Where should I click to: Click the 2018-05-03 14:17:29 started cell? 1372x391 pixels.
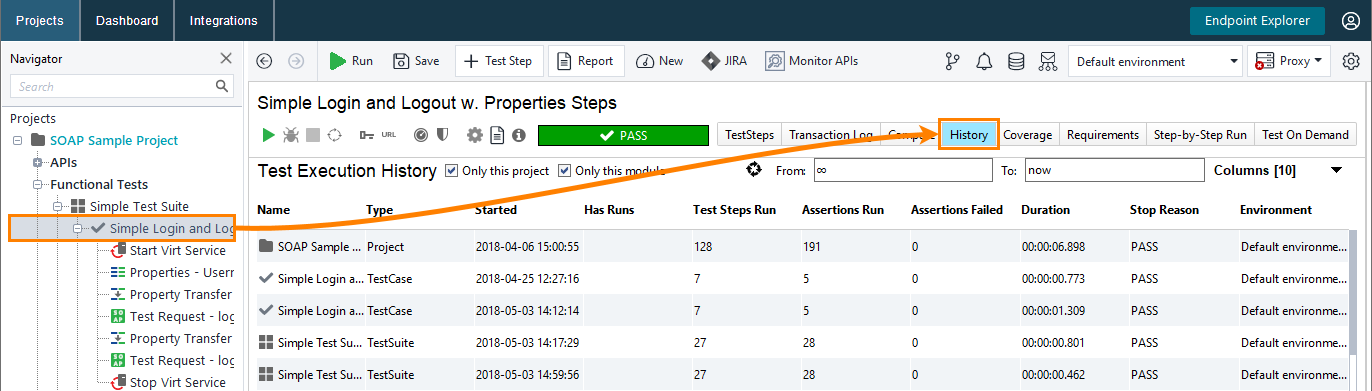(527, 342)
